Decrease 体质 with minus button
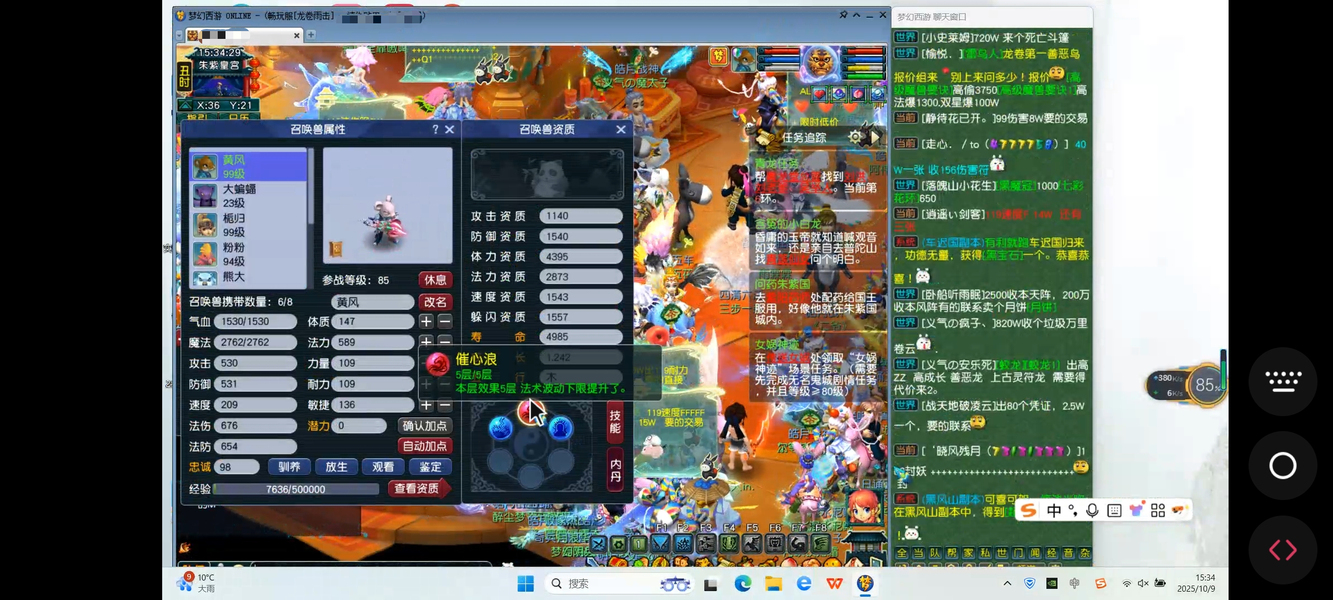The width and height of the screenshot is (1333, 600). click(445, 322)
